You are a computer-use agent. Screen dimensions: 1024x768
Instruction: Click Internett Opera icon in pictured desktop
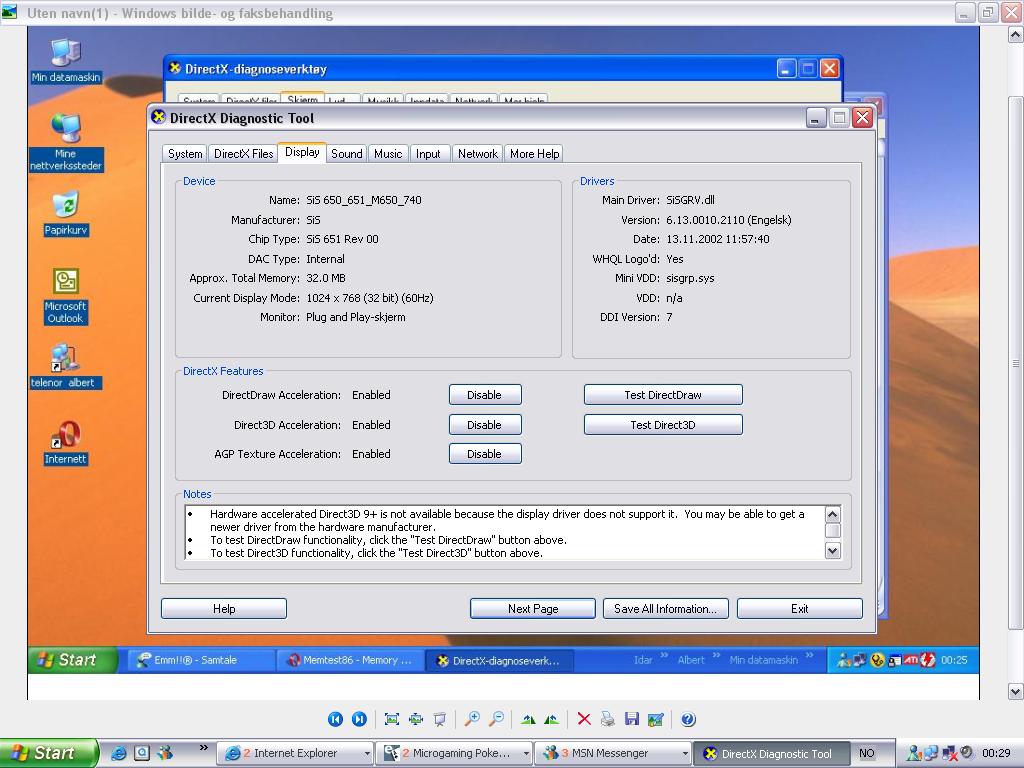click(65, 442)
